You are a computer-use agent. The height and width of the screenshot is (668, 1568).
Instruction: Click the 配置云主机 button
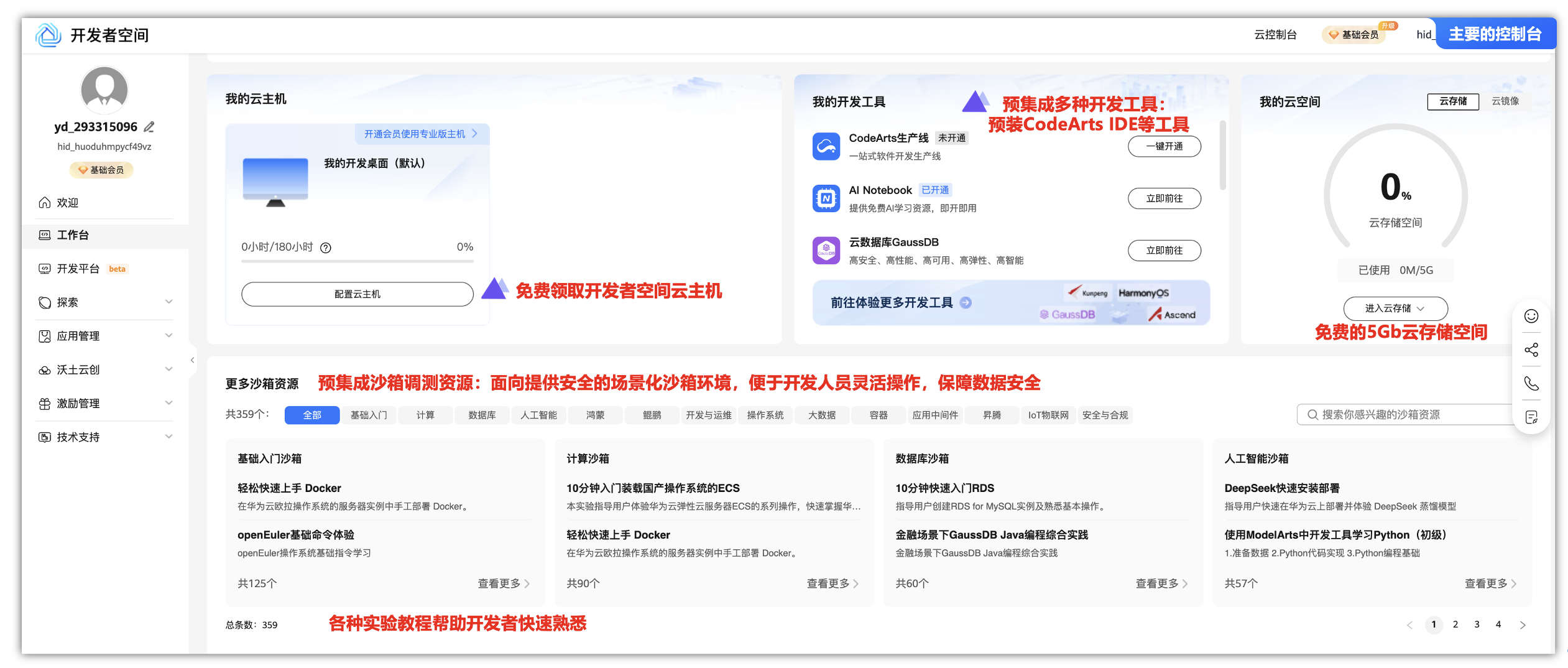pyautogui.click(x=357, y=294)
